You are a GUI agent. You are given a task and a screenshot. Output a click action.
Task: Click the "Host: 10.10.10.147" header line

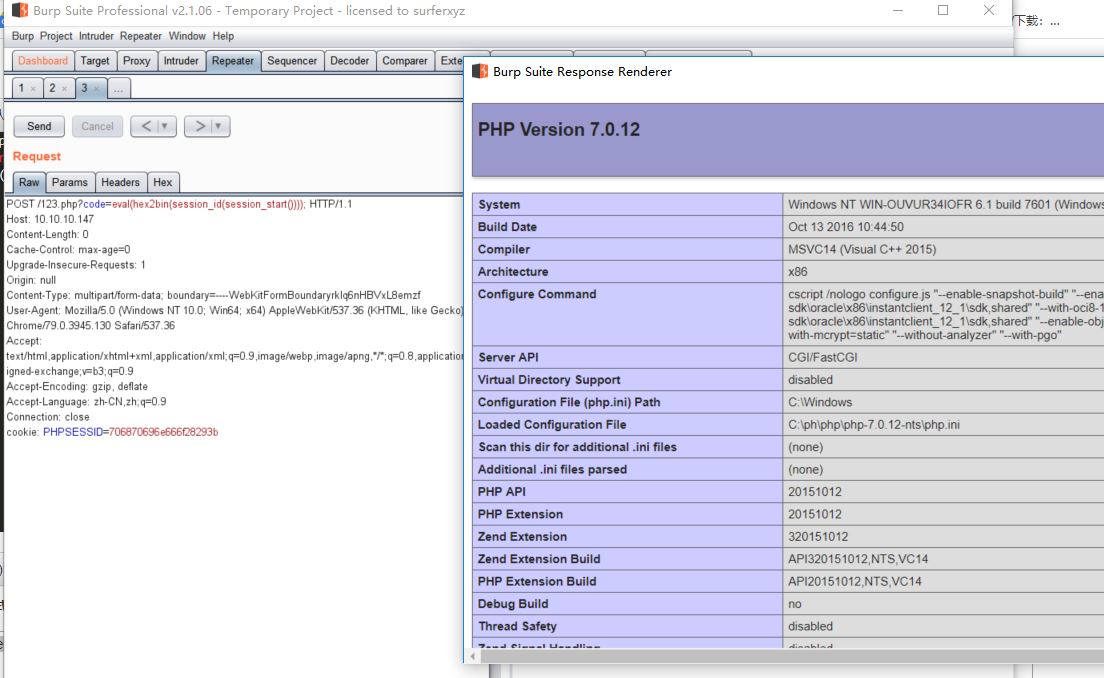50,219
